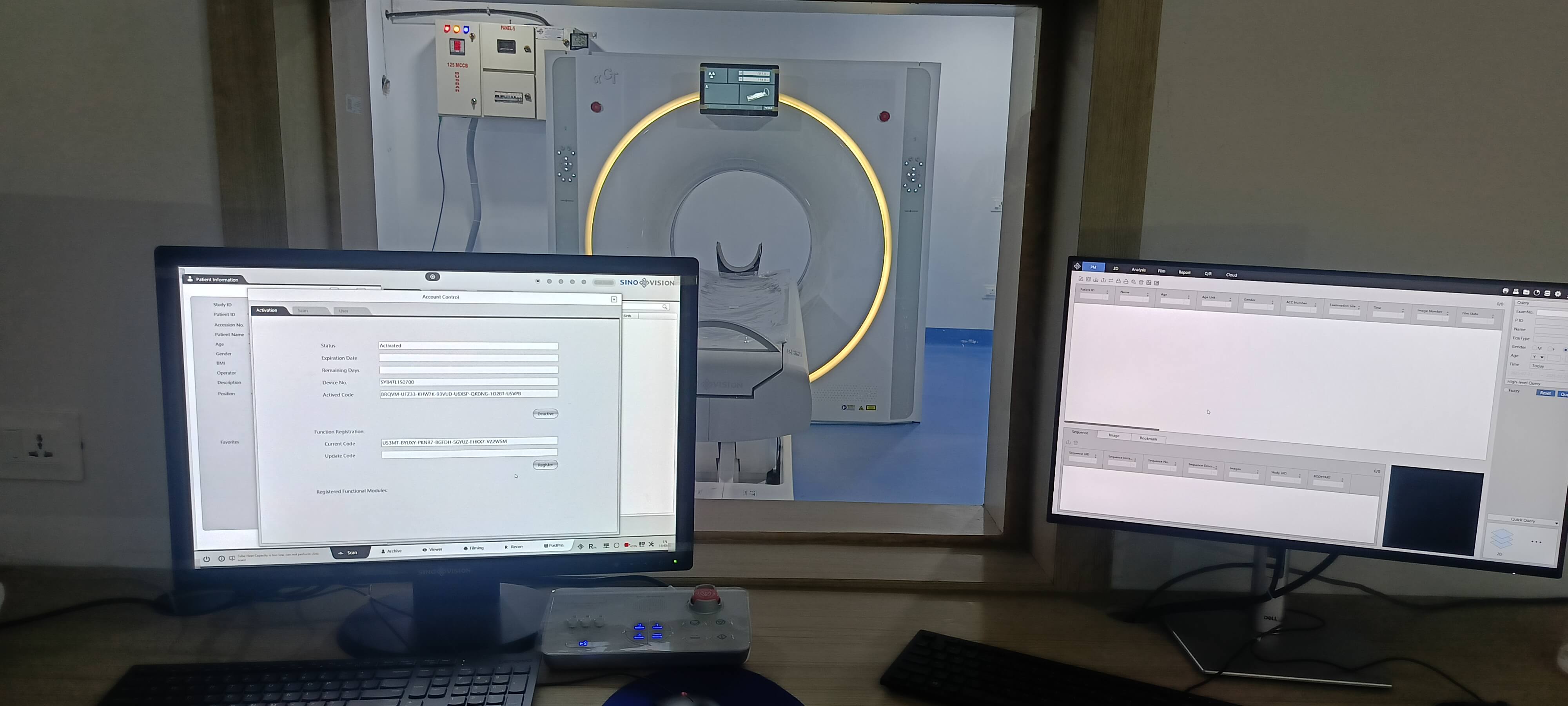
Task: Click the database icon beside the gear
Action: pos(1547,294)
